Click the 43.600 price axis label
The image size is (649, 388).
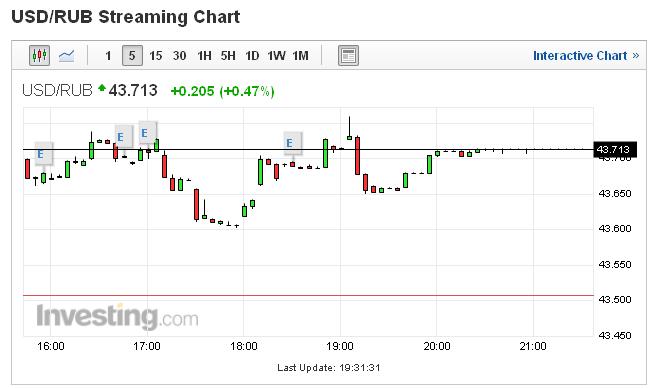coord(615,229)
